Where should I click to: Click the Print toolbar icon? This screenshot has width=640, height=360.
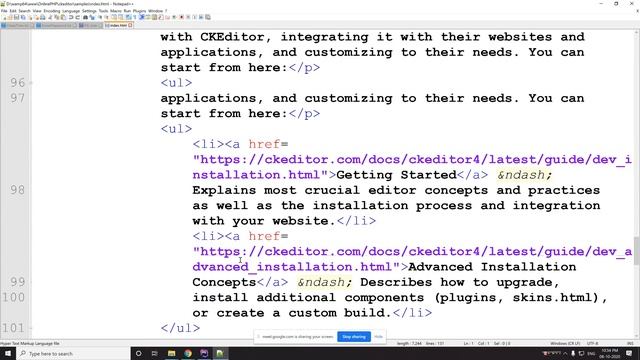(43, 17)
